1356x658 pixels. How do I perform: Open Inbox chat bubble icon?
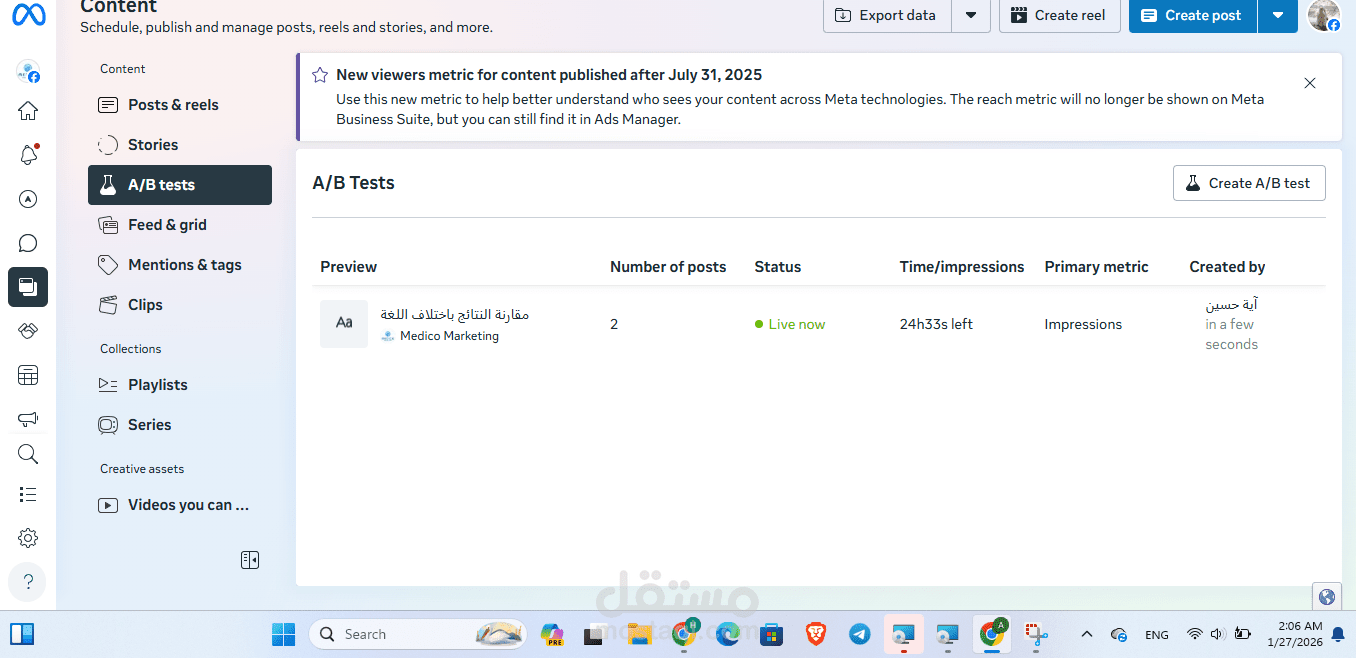(x=28, y=243)
